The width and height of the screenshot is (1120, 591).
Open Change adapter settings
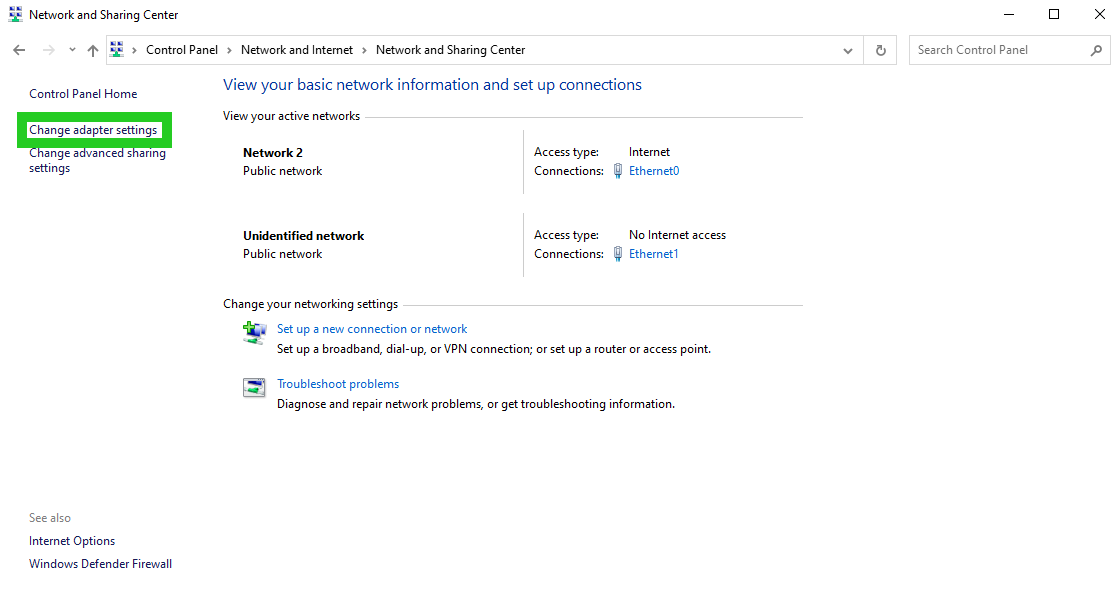coord(95,129)
